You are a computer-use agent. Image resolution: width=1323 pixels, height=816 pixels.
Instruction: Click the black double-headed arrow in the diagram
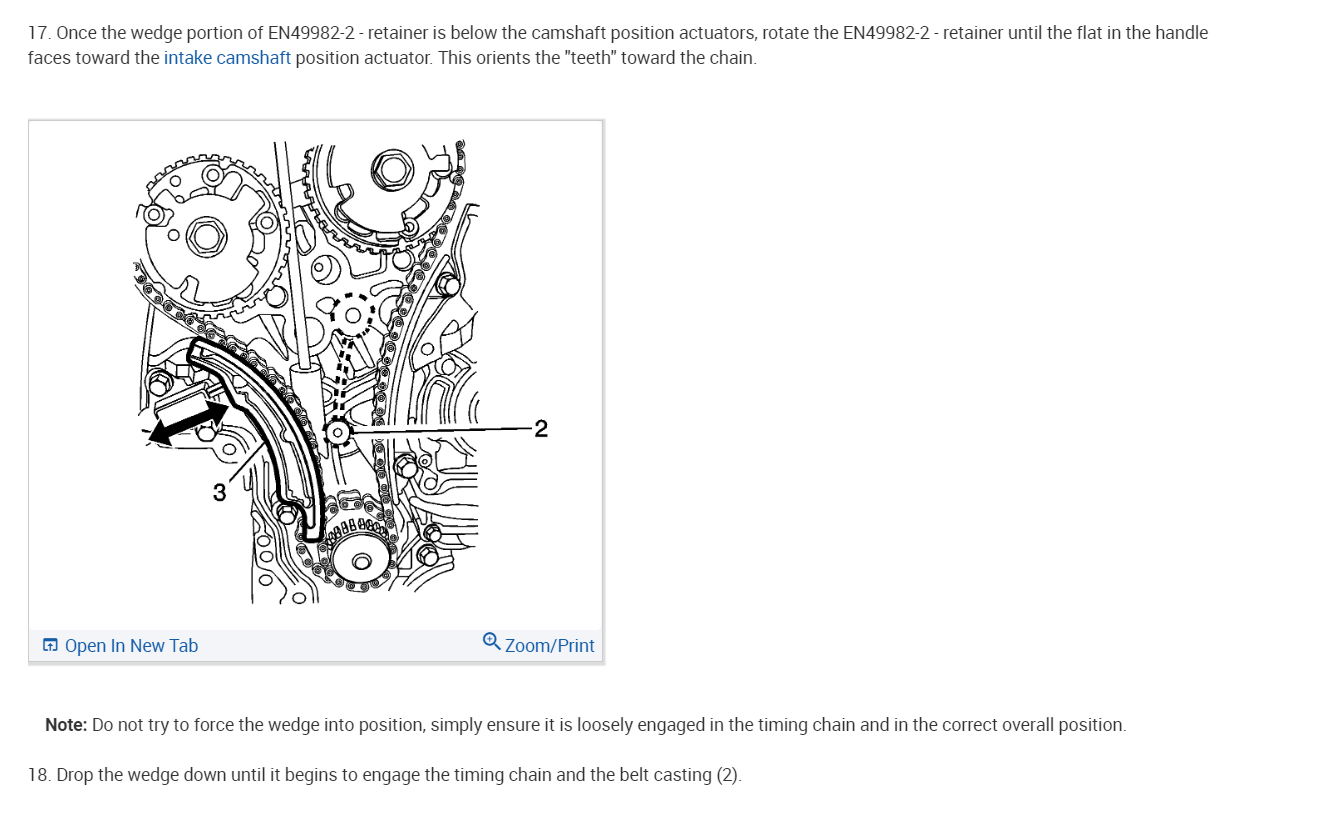tap(185, 421)
